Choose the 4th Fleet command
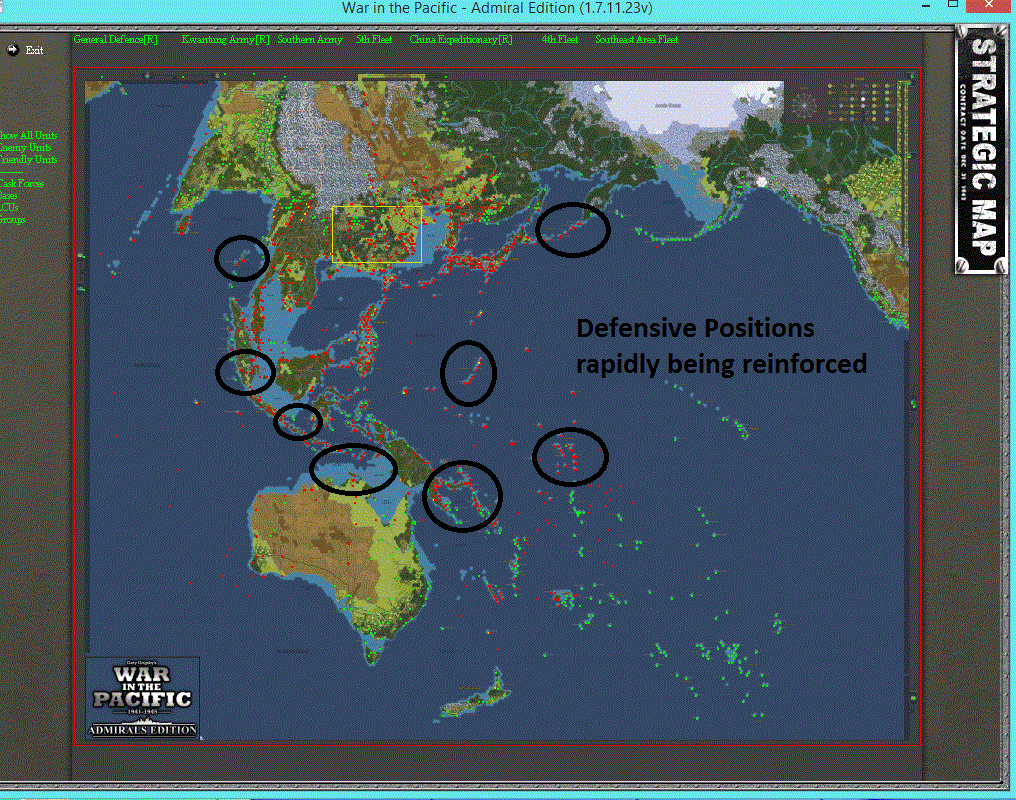Image resolution: width=1016 pixels, height=800 pixels. (560, 40)
